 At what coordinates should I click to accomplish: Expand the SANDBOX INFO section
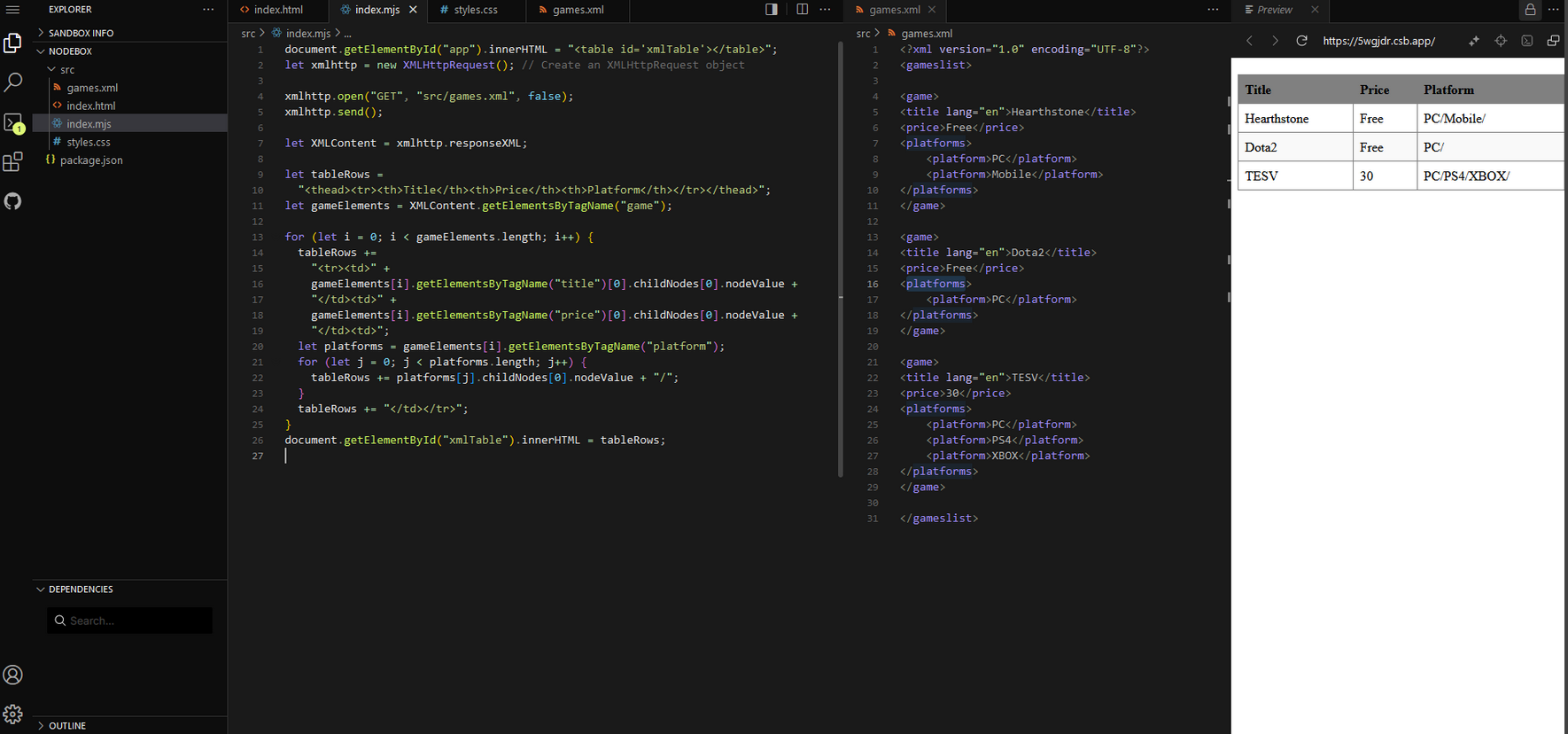click(129, 33)
